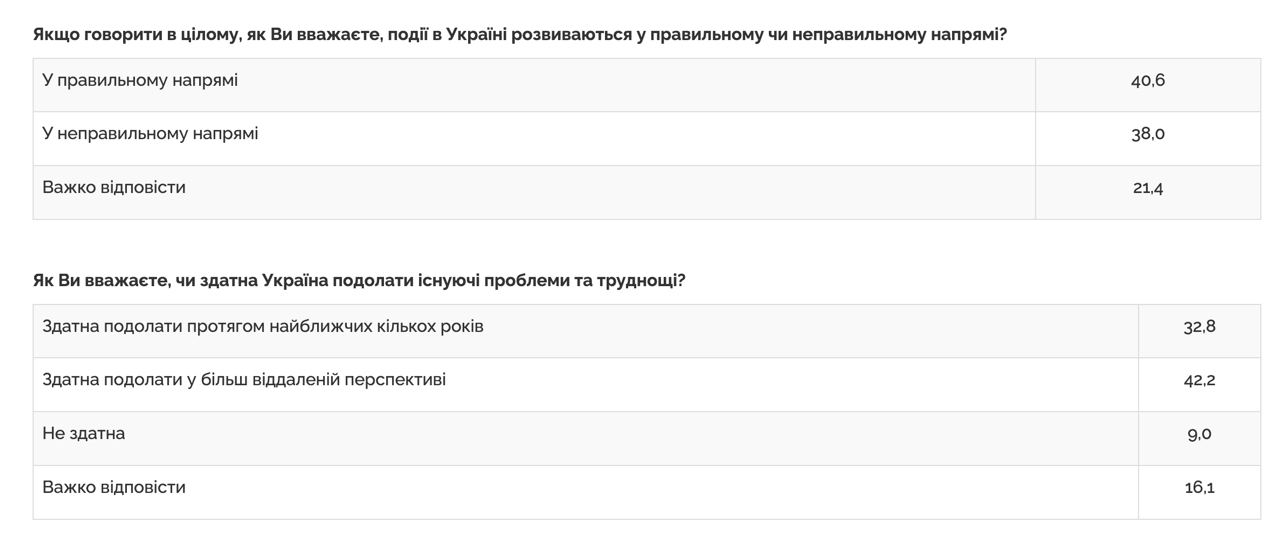Click the word 'Україна' in the second question
The width and height of the screenshot is (1280, 554).
coord(295,281)
